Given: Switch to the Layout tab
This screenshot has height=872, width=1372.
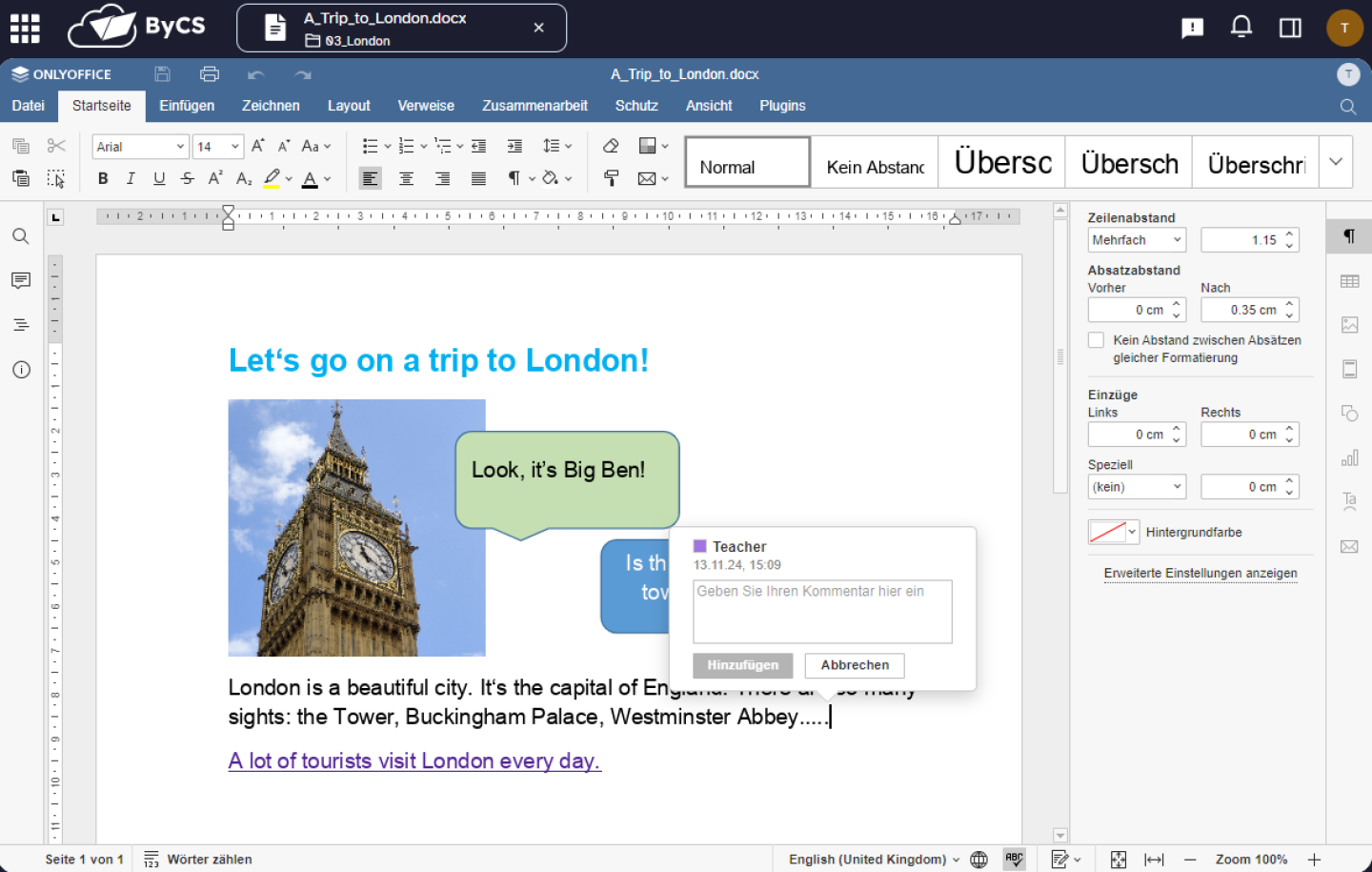Looking at the screenshot, I should (x=349, y=106).
